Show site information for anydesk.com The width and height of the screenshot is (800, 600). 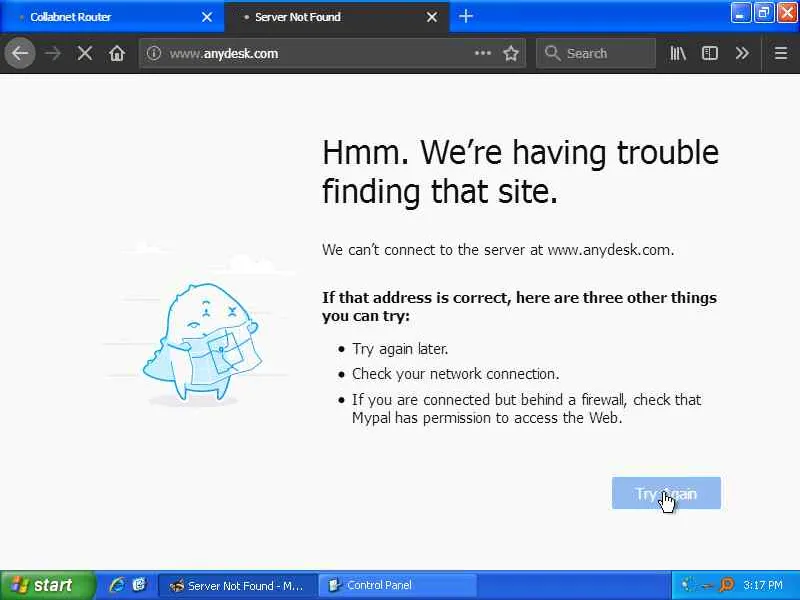click(x=154, y=53)
